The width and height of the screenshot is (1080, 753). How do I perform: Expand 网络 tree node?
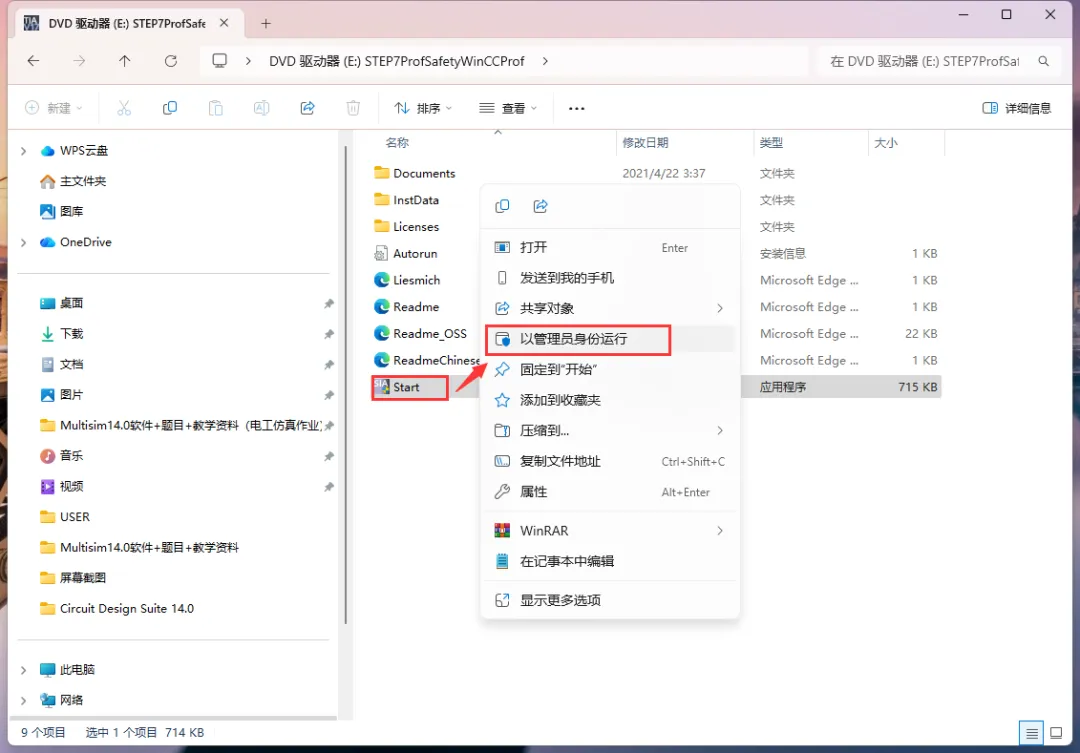[x=23, y=700]
